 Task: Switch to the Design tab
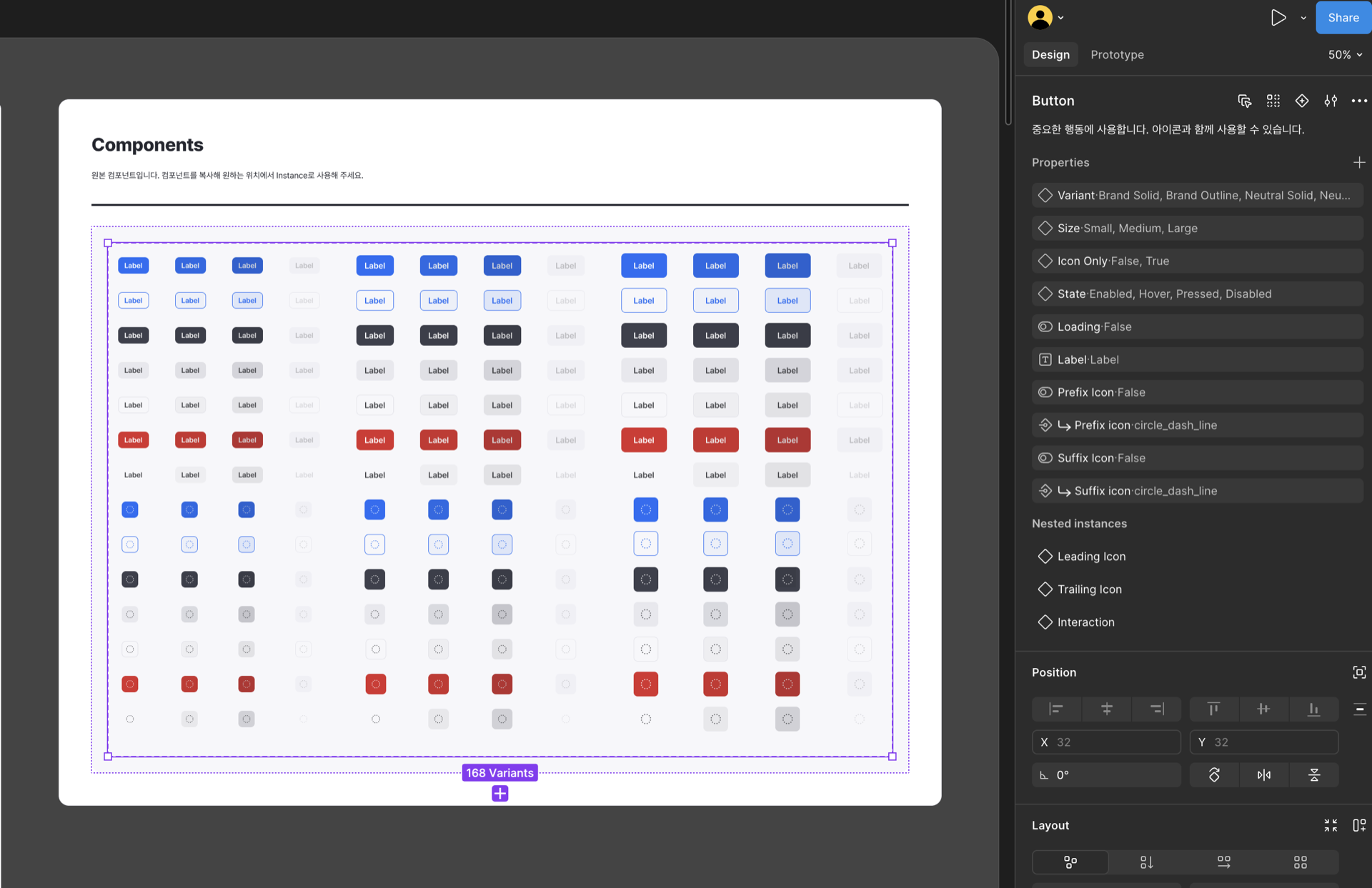(x=1050, y=55)
